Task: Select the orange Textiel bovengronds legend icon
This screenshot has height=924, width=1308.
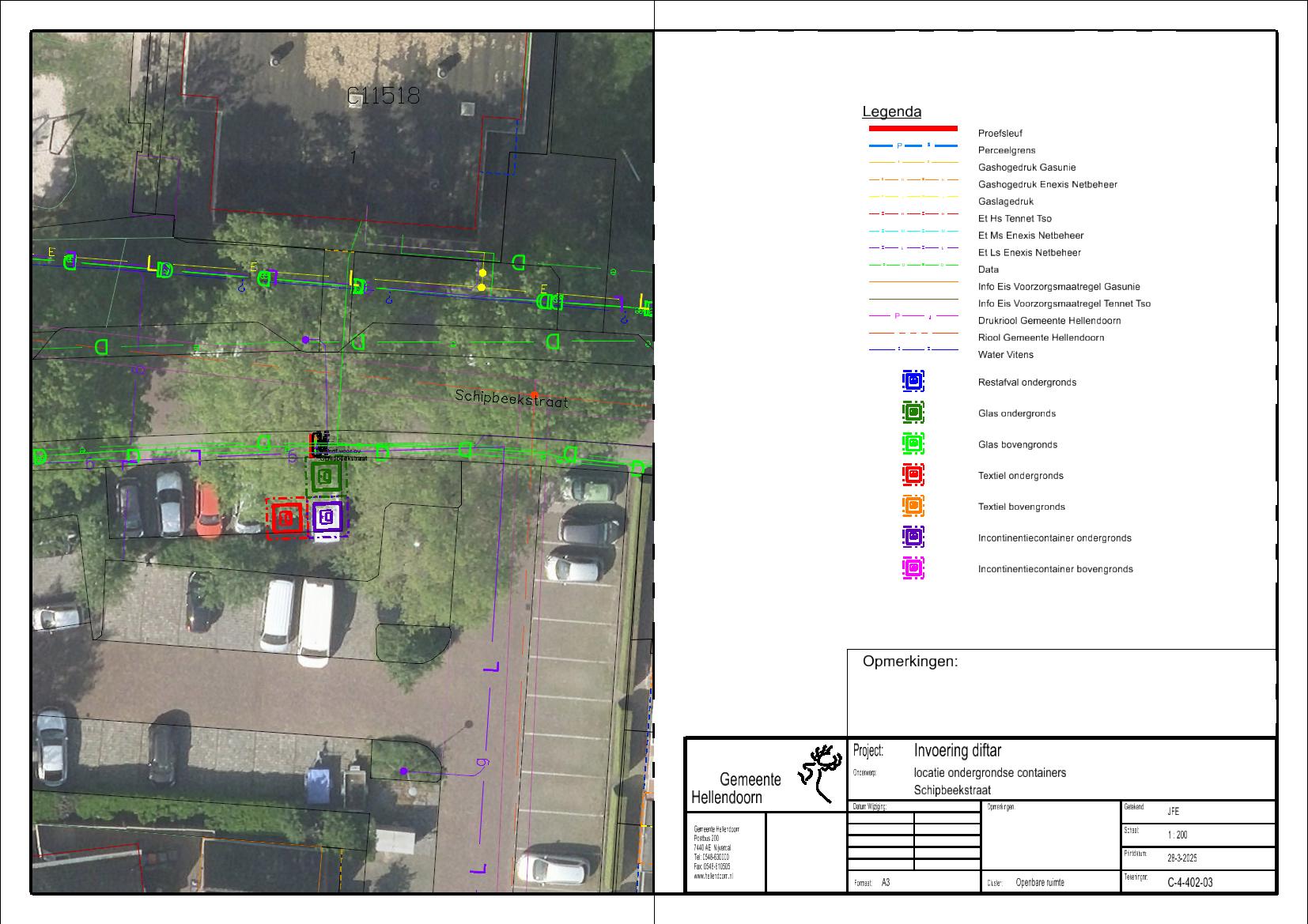Action: pyautogui.click(x=913, y=505)
